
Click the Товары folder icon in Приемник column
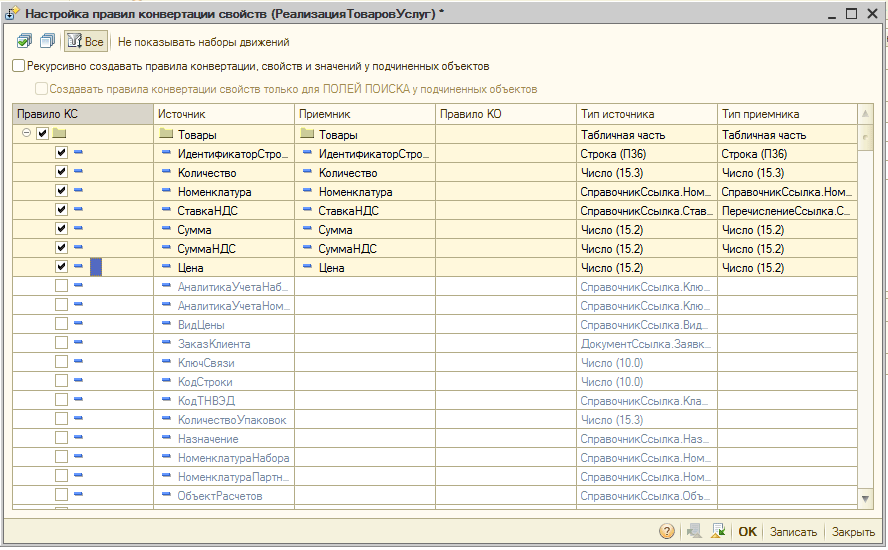[307, 134]
